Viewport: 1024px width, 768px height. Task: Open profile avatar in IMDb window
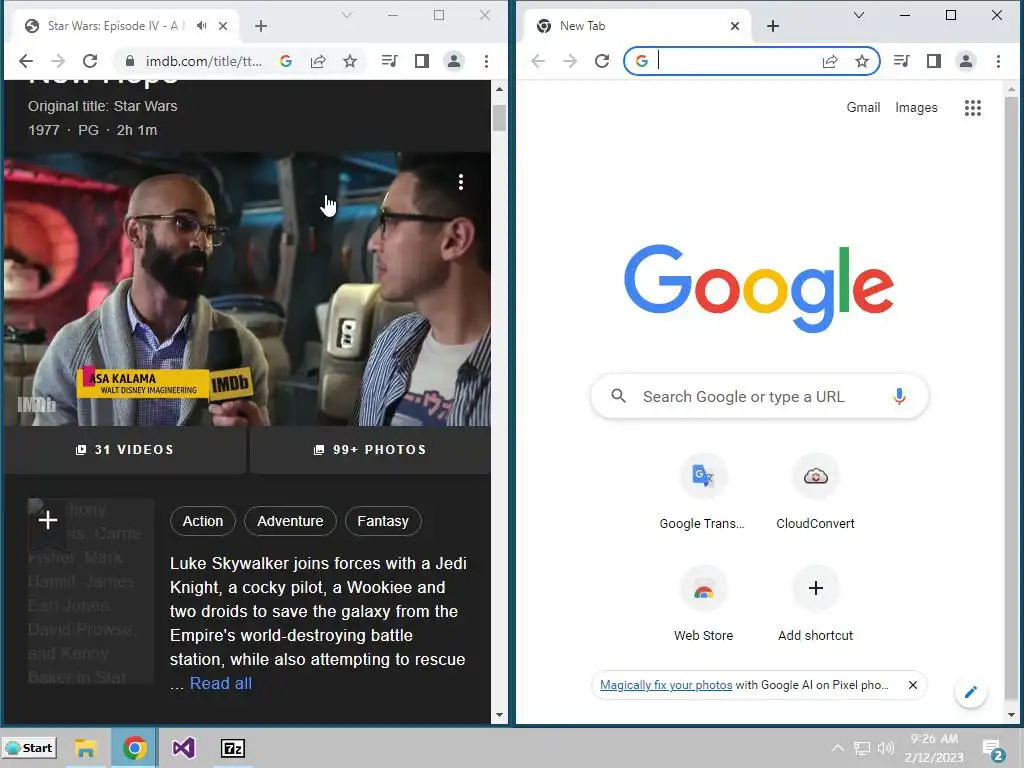453,61
